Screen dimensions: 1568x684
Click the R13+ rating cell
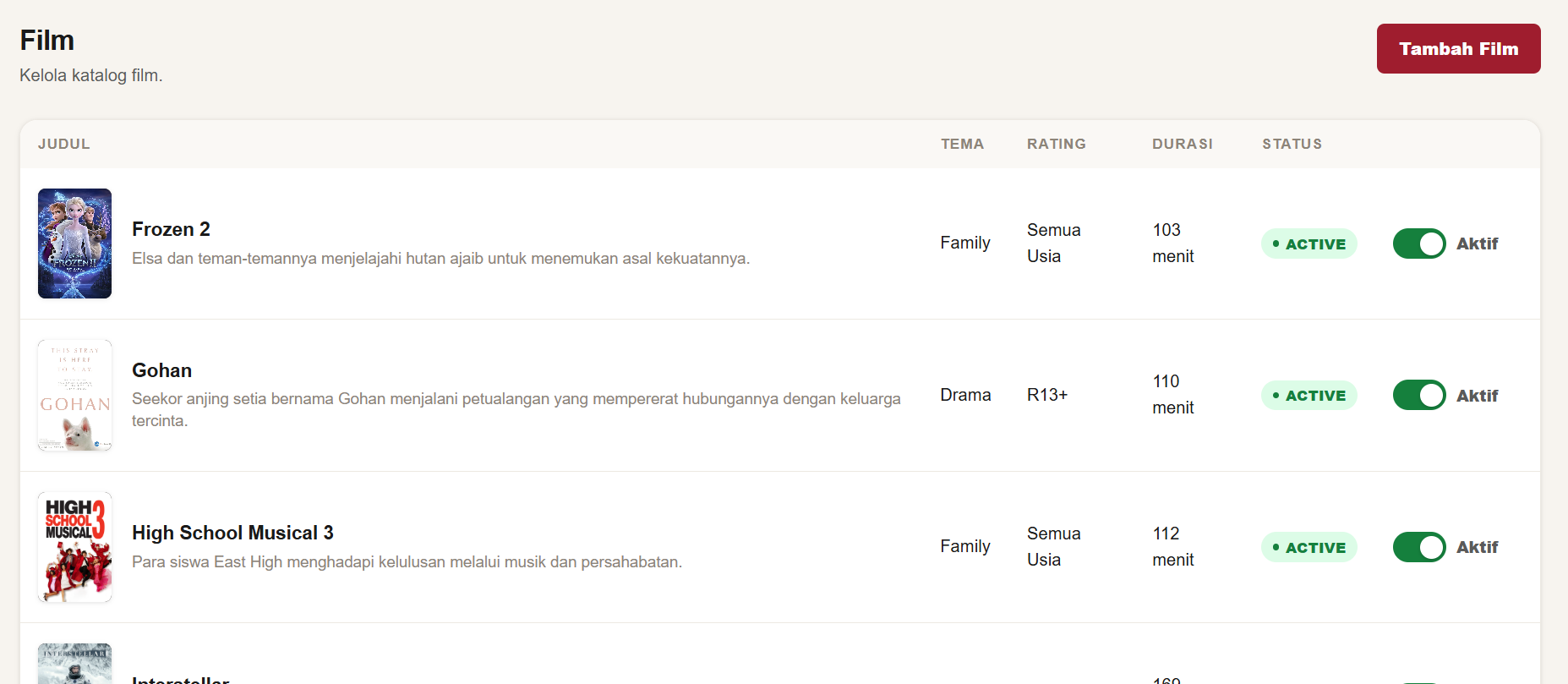1047,395
